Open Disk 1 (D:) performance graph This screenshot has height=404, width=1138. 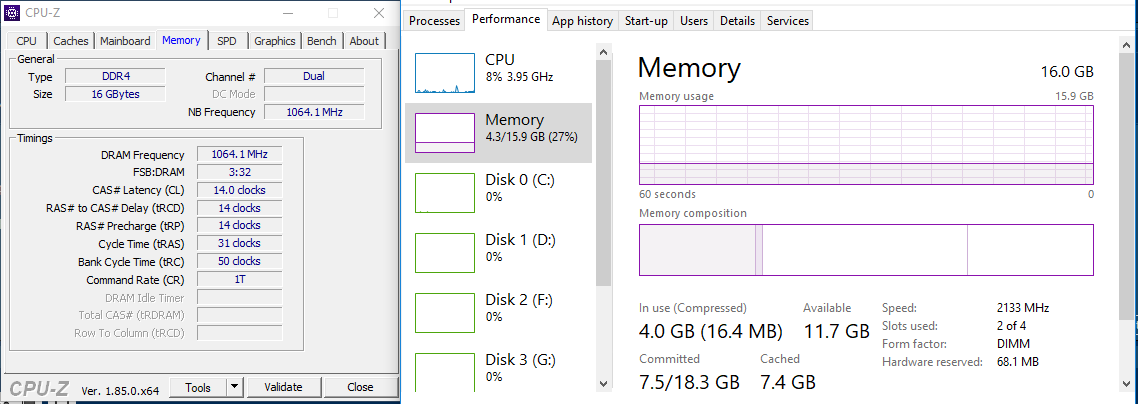click(444, 253)
